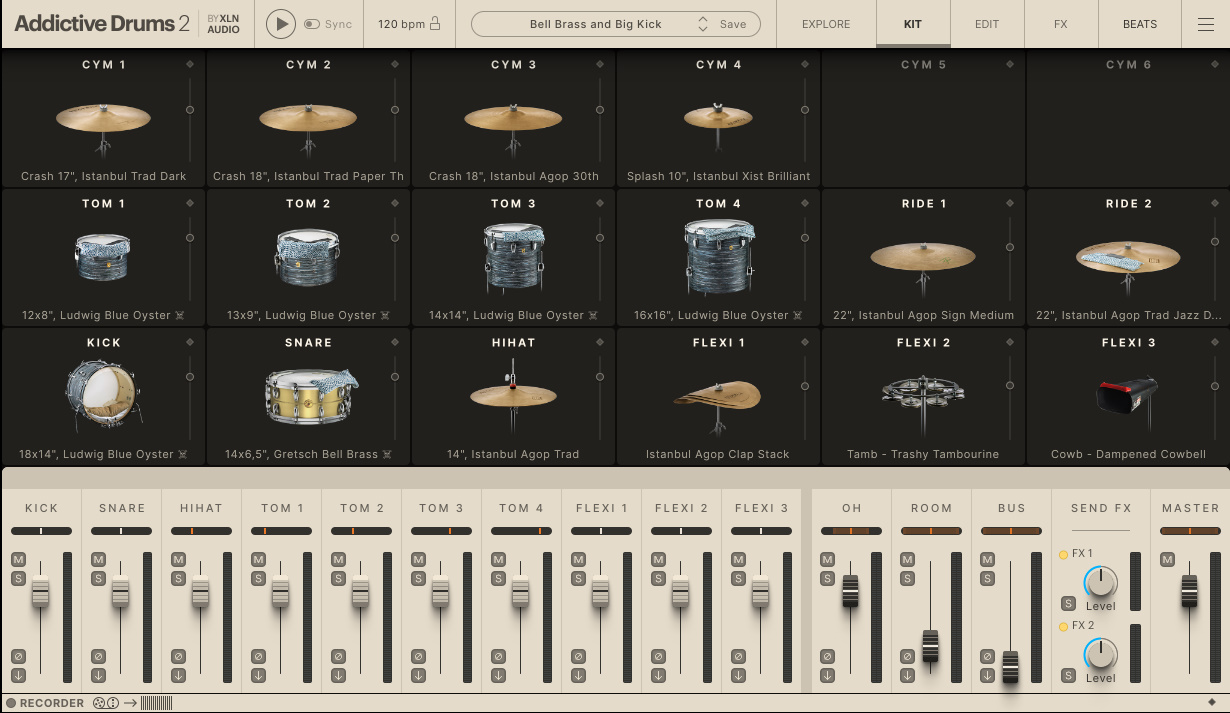Open SNARE slot diamond menu
The height and width of the screenshot is (713, 1230).
point(395,342)
